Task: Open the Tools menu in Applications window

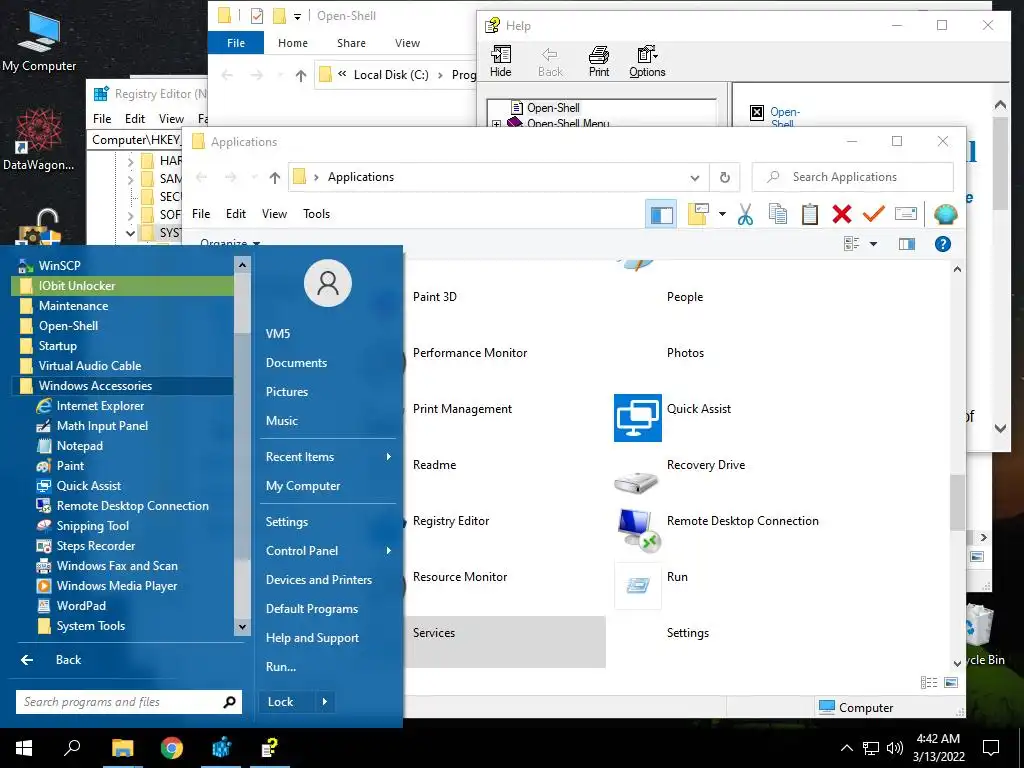Action: click(317, 214)
